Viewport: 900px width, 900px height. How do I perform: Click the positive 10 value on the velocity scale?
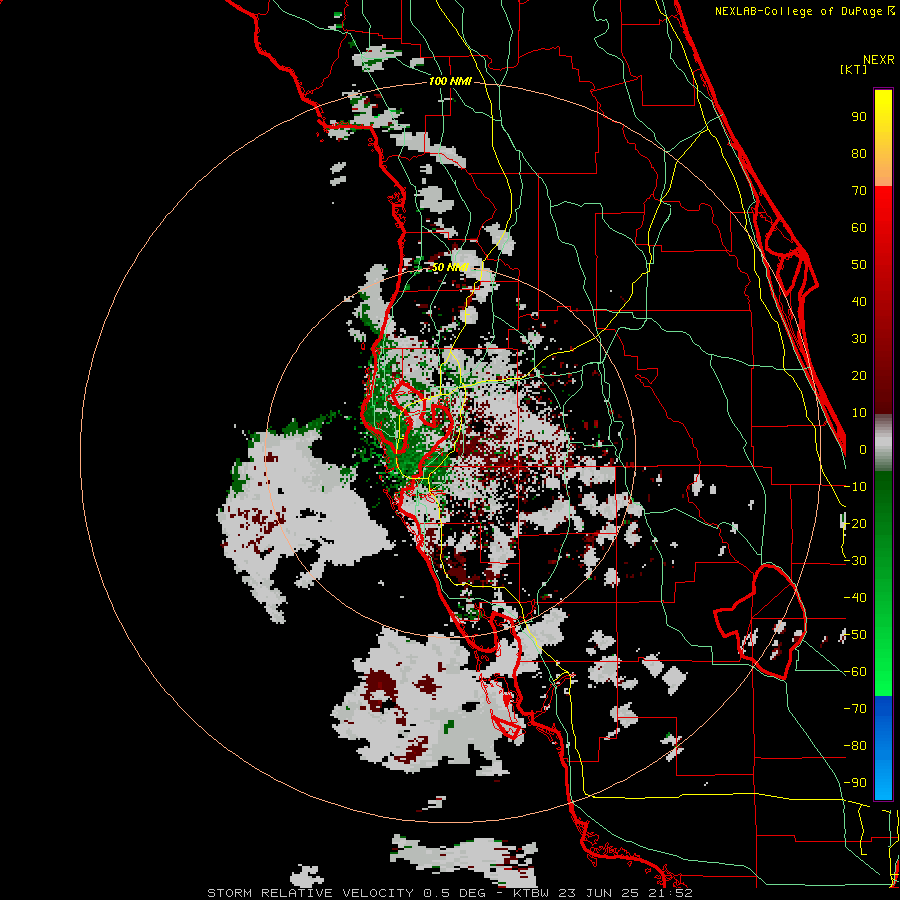click(859, 412)
